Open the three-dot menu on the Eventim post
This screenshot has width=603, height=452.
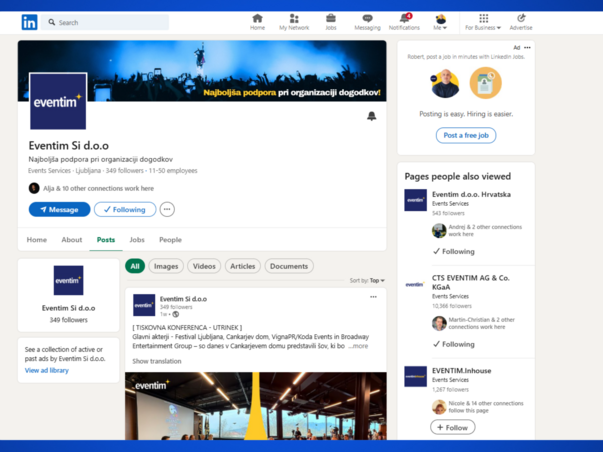point(373,297)
